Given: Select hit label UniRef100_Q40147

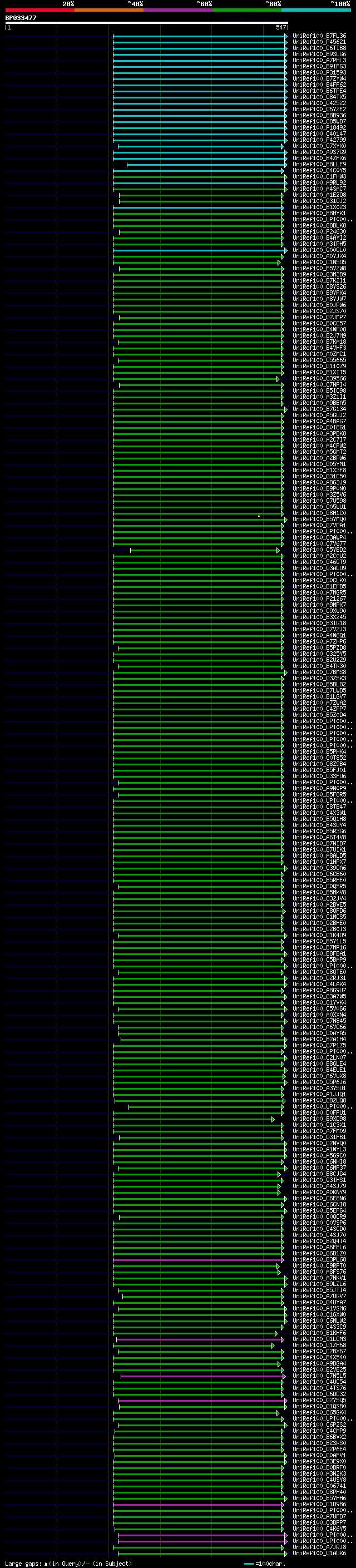Looking at the screenshot, I should (319, 134).
